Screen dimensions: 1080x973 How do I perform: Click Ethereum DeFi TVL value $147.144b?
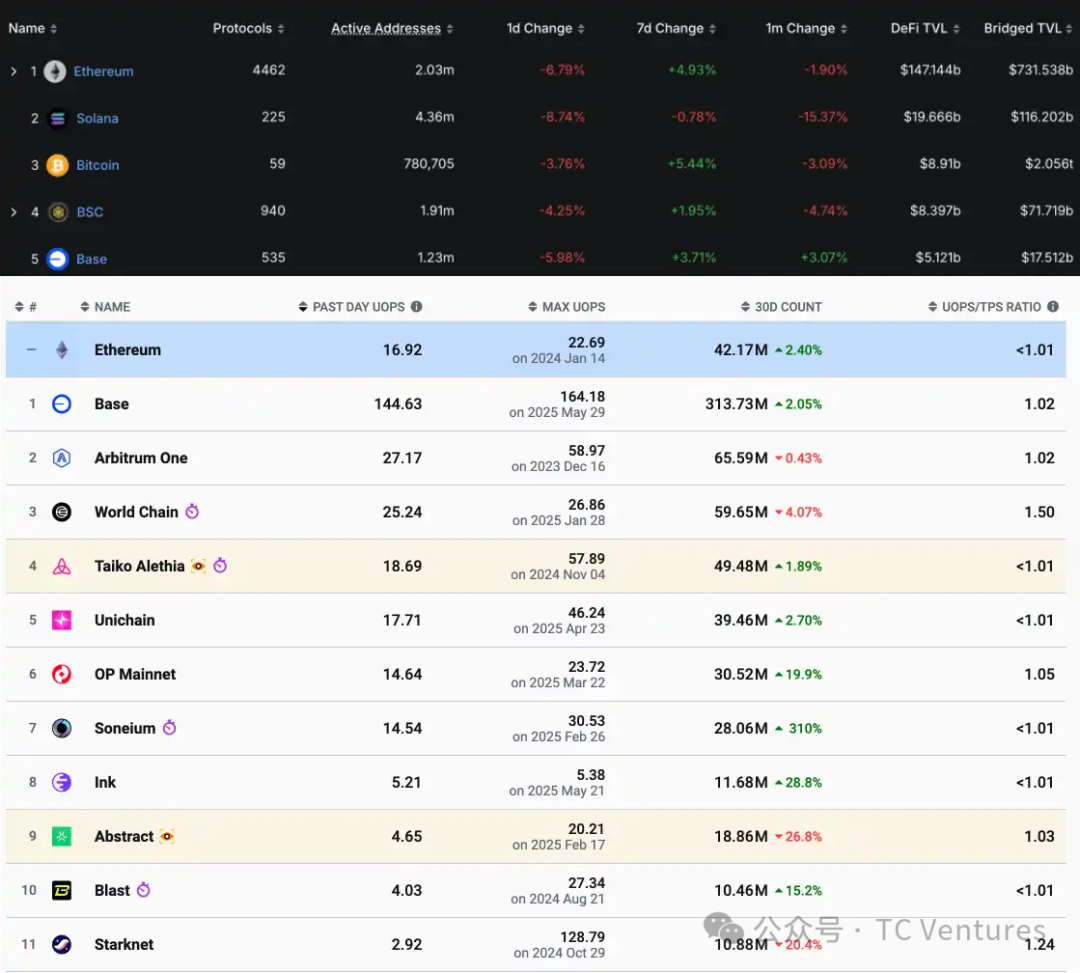930,70
